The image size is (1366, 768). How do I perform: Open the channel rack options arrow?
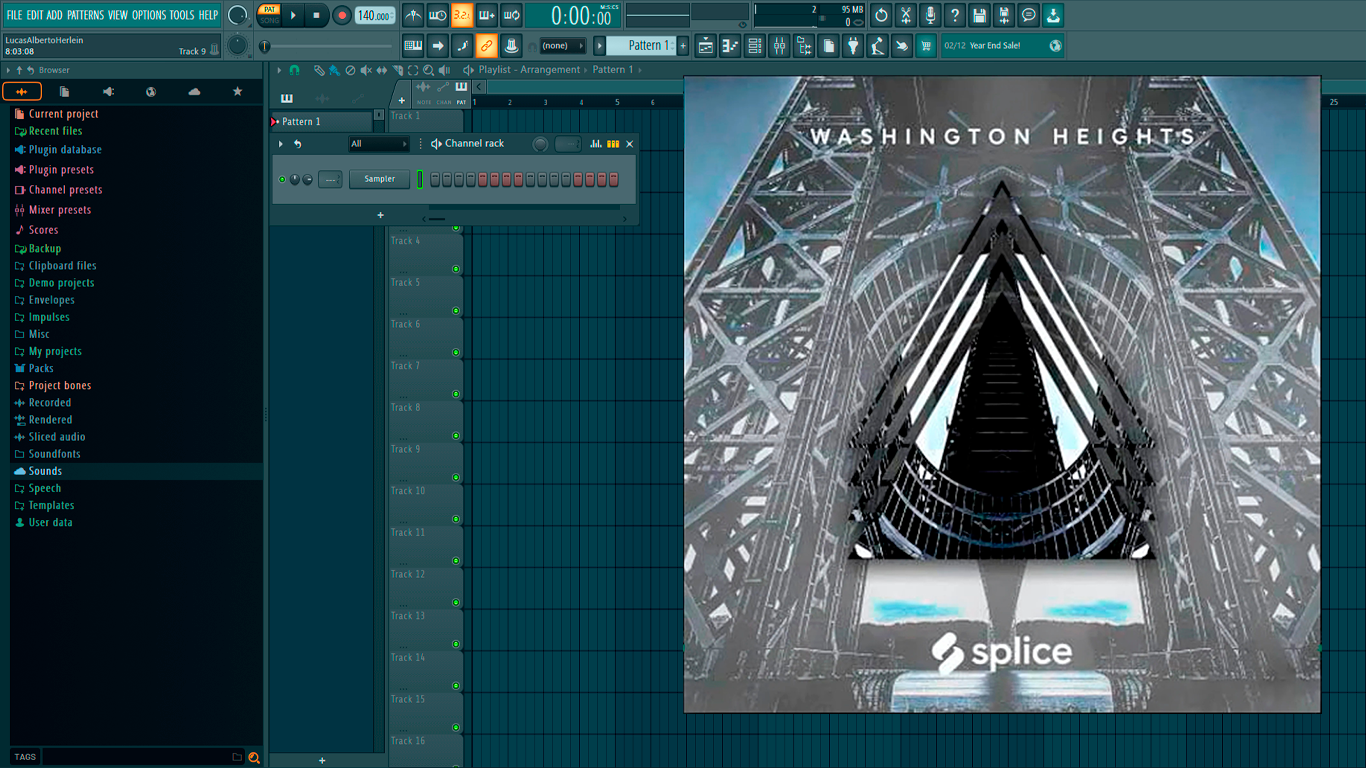pyautogui.click(x=281, y=144)
